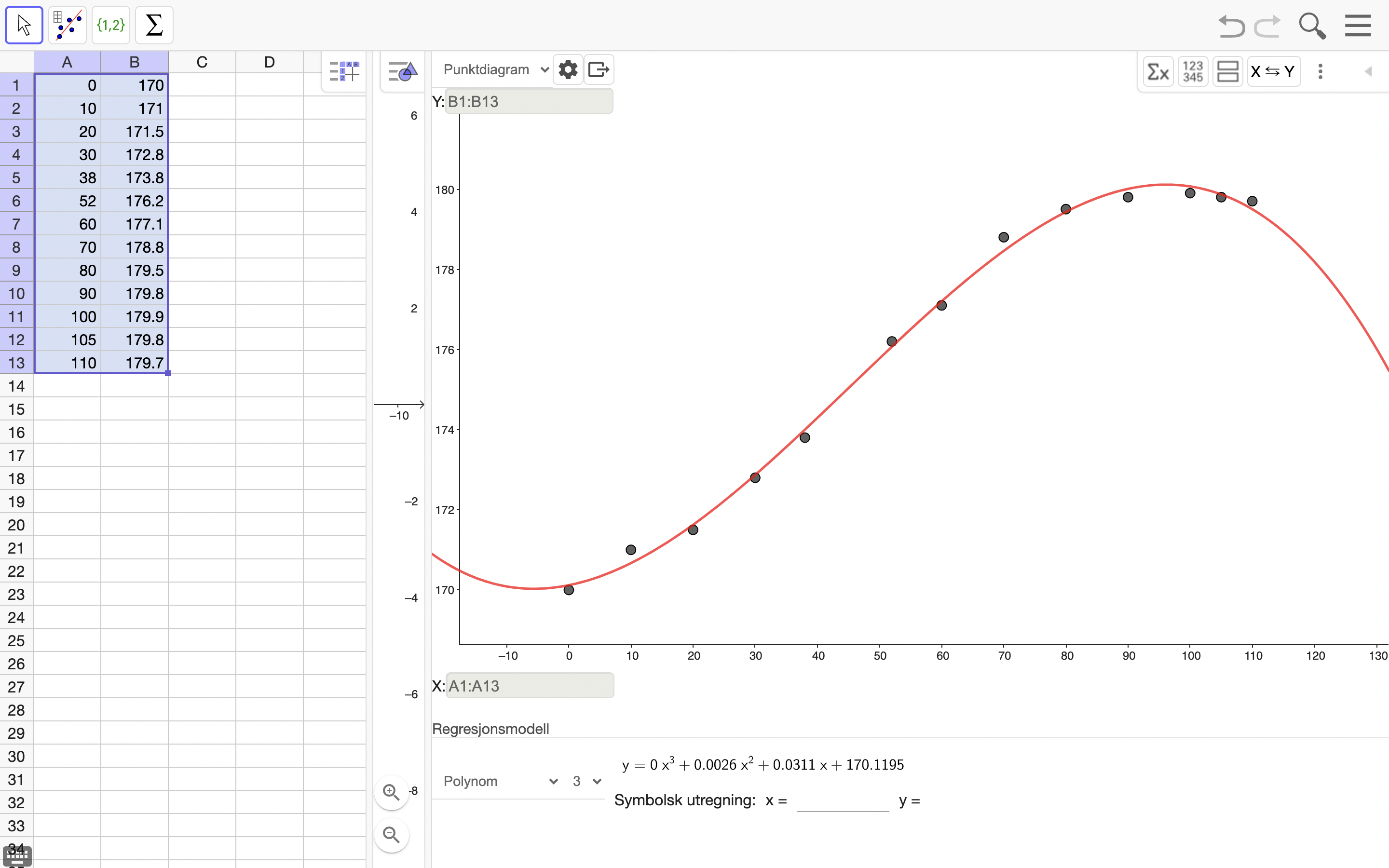
Task: Zoom in on the graphics view
Action: [392, 792]
